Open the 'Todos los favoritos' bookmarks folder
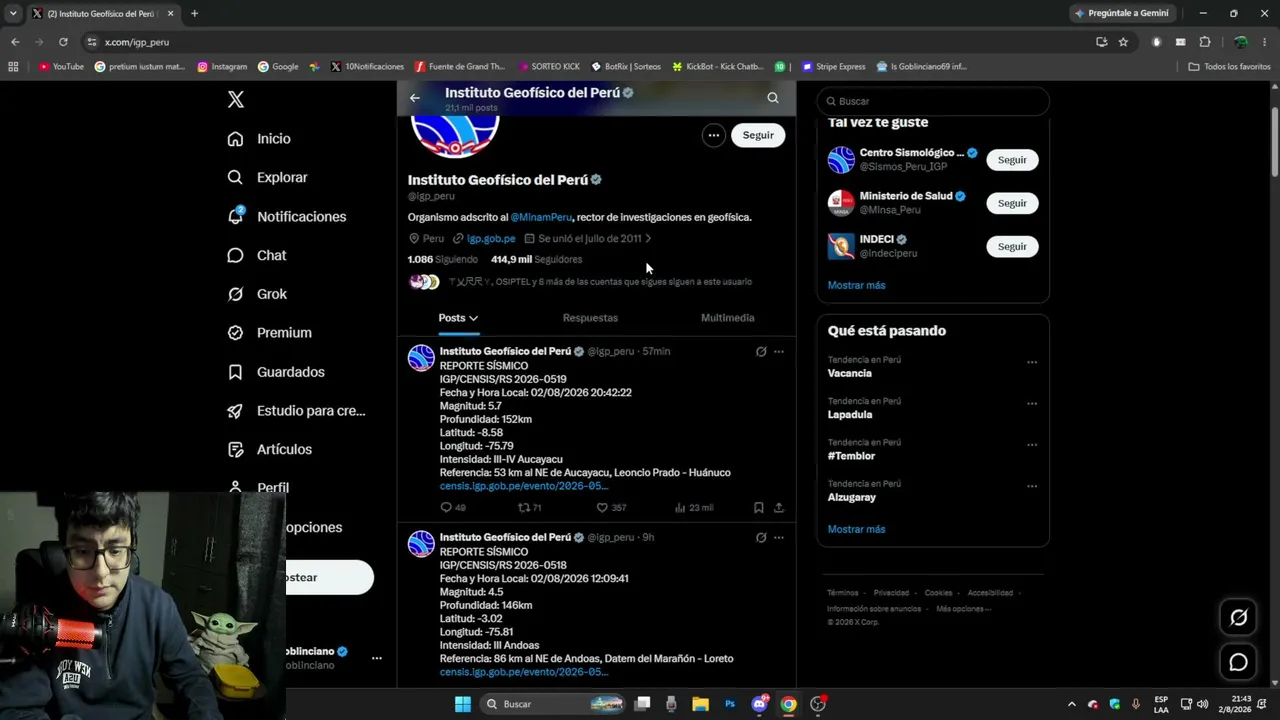The height and width of the screenshot is (720, 1280). pos(1229,67)
